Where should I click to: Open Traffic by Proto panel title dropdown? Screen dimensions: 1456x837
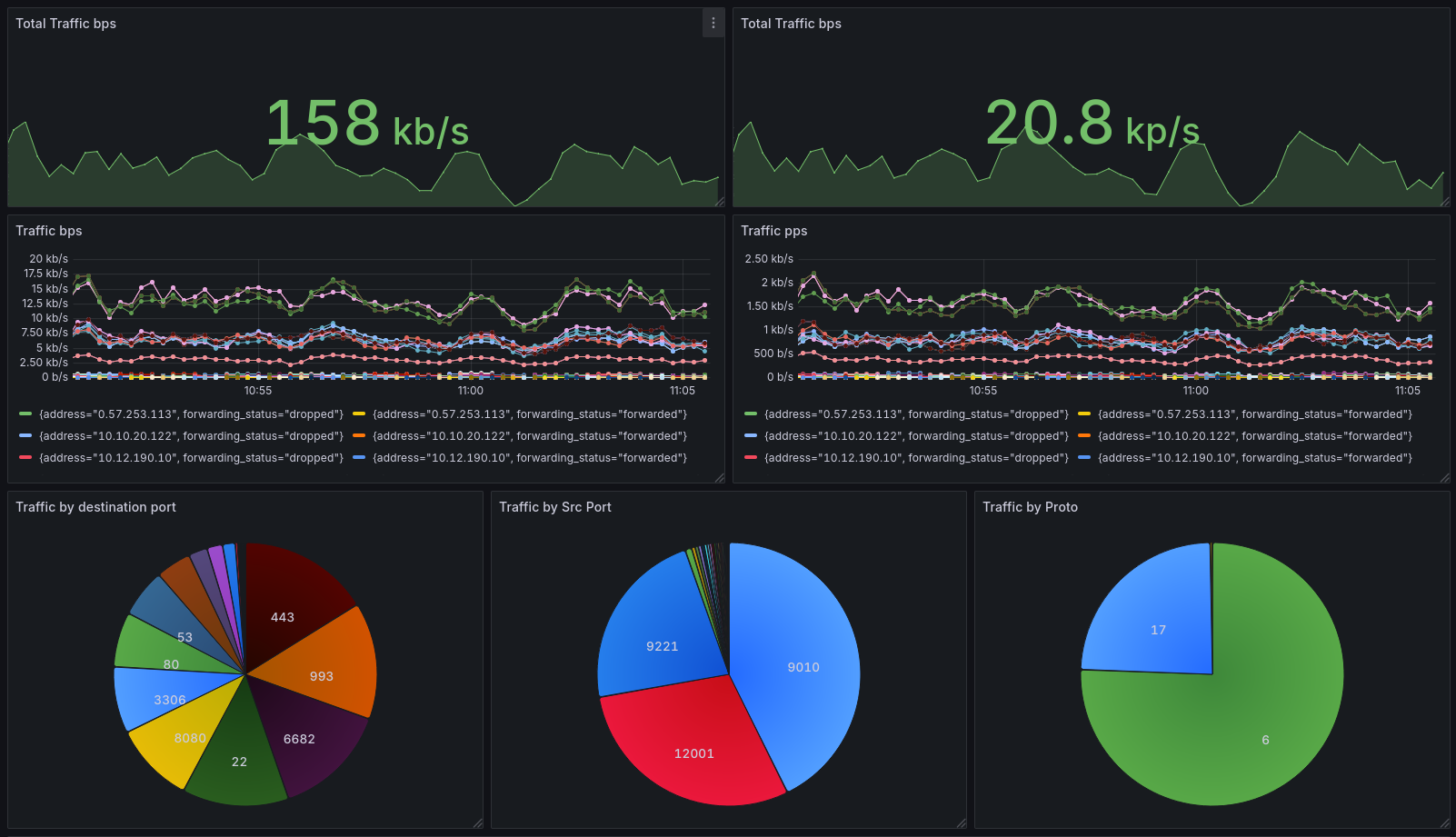click(x=1030, y=507)
